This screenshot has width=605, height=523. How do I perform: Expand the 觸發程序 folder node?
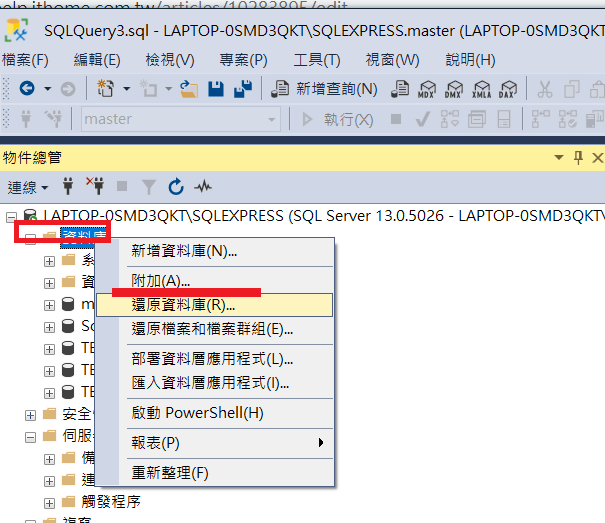pyautogui.click(x=49, y=503)
